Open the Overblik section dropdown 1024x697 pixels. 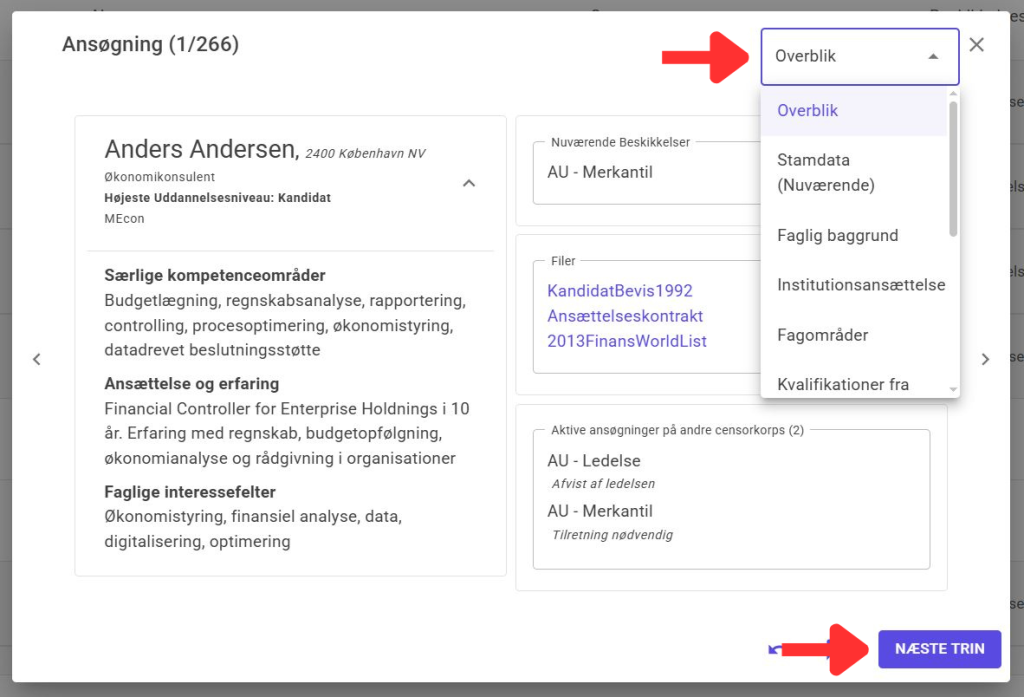[x=859, y=56]
